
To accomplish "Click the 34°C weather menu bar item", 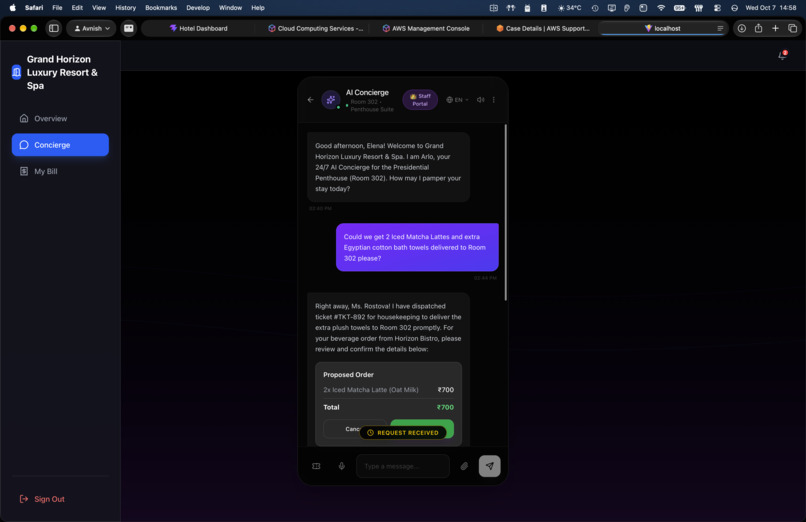I will click(x=570, y=8).
